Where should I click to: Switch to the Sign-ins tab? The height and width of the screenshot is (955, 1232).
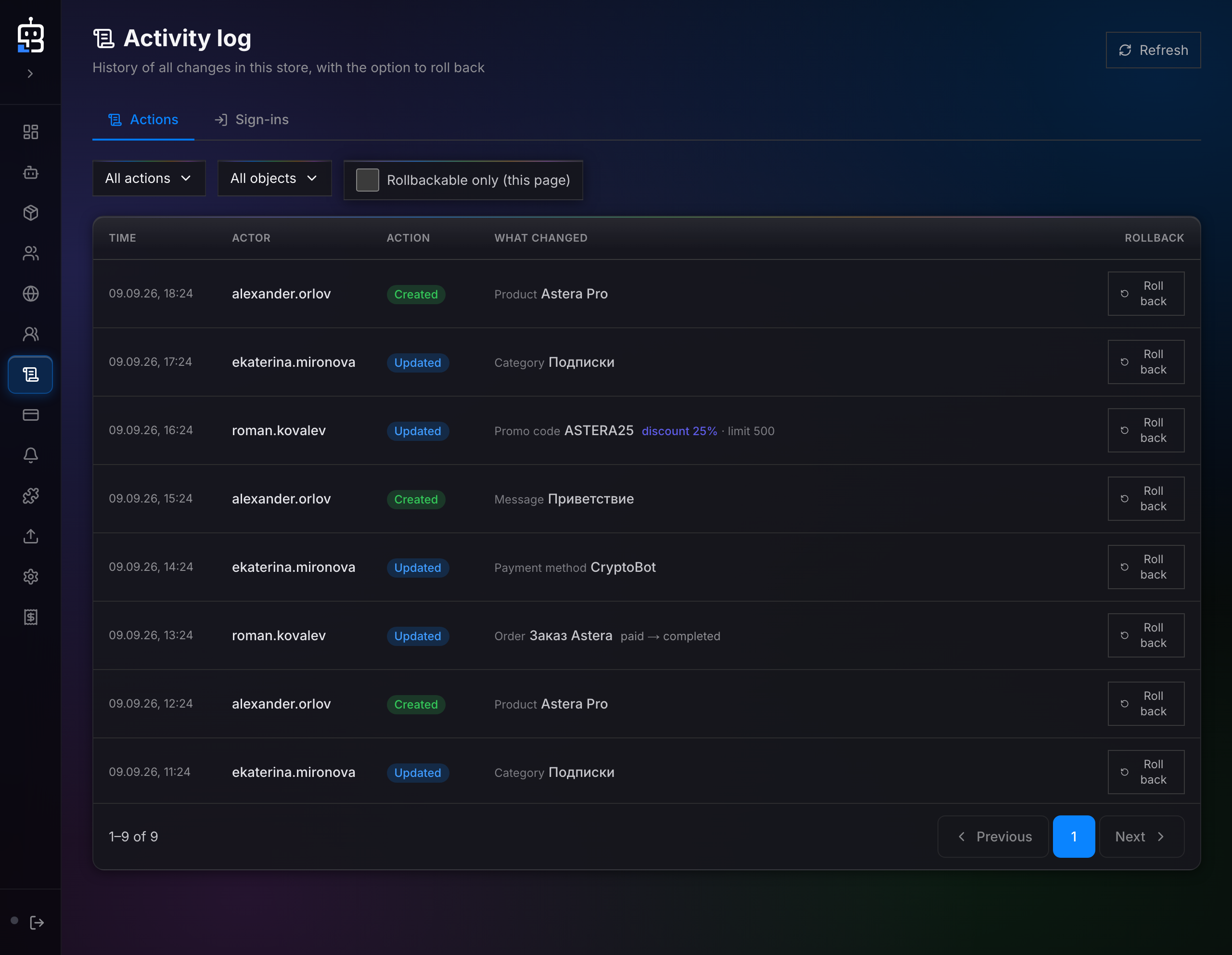point(252,119)
